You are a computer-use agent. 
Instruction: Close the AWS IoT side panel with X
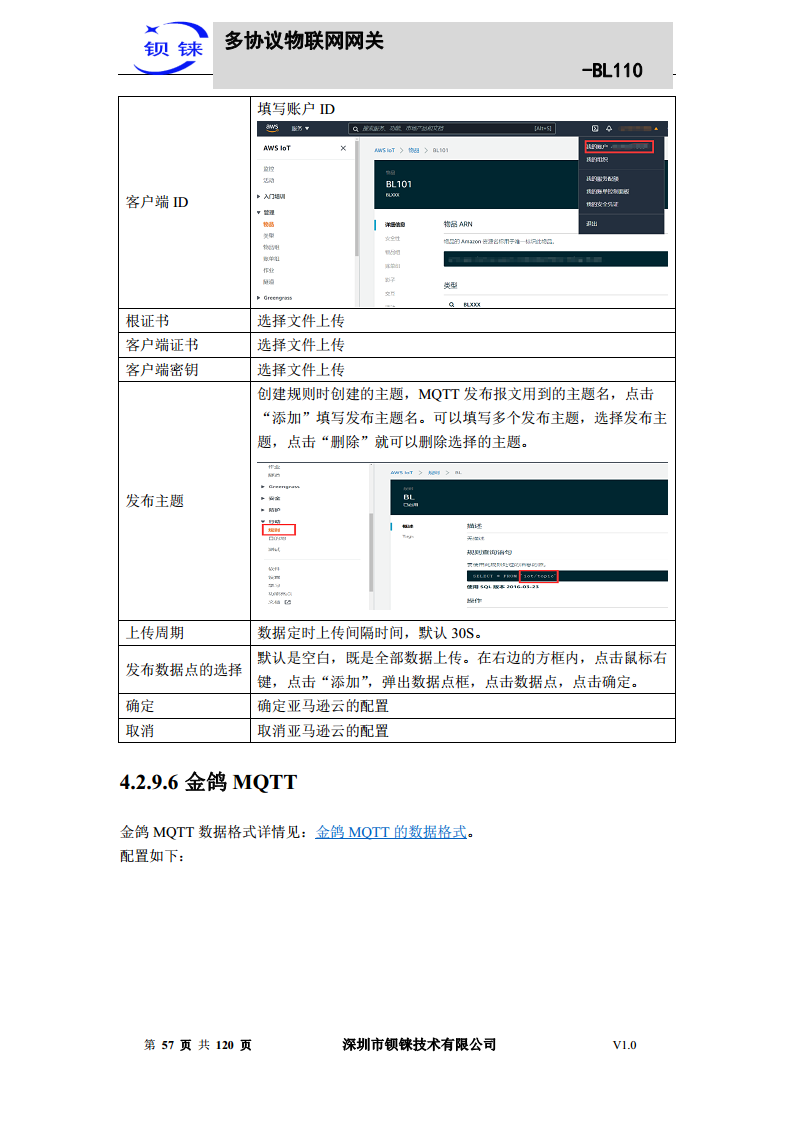[x=344, y=148]
